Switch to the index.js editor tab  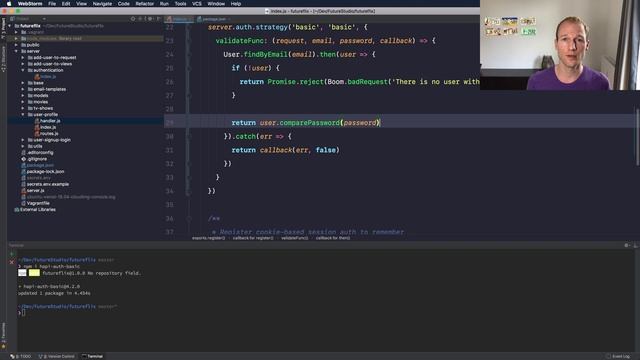coord(179,19)
